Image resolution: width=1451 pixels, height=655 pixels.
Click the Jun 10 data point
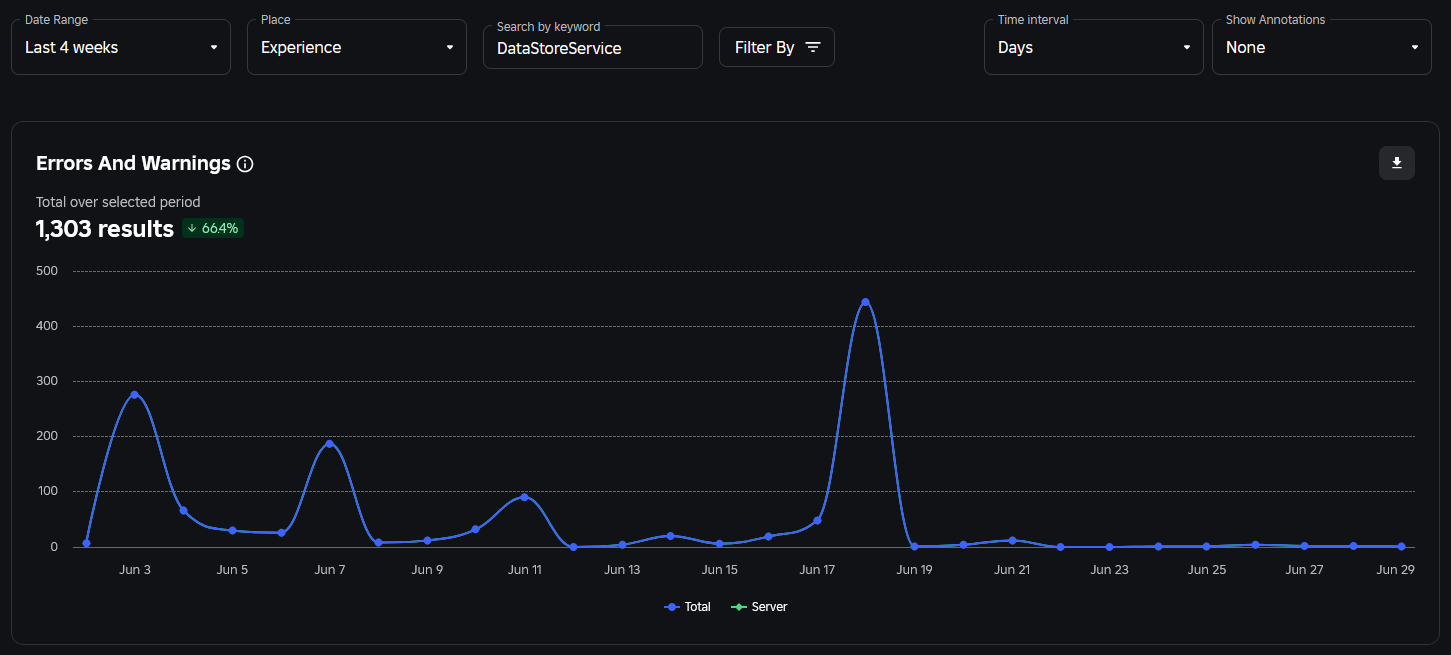tap(475, 529)
